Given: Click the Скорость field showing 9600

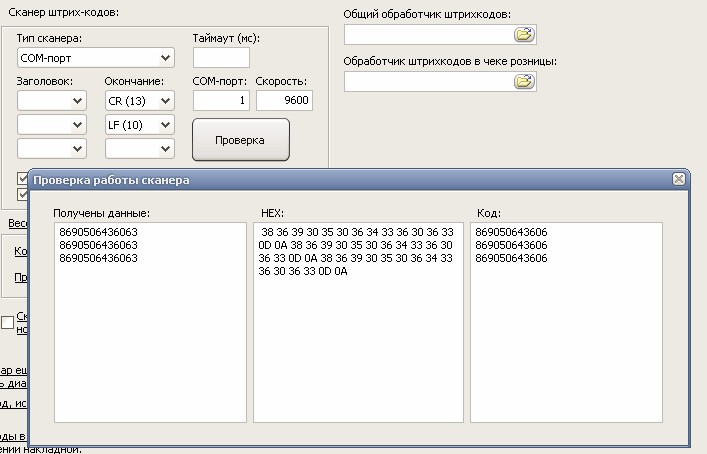Looking at the screenshot, I should coord(284,100).
